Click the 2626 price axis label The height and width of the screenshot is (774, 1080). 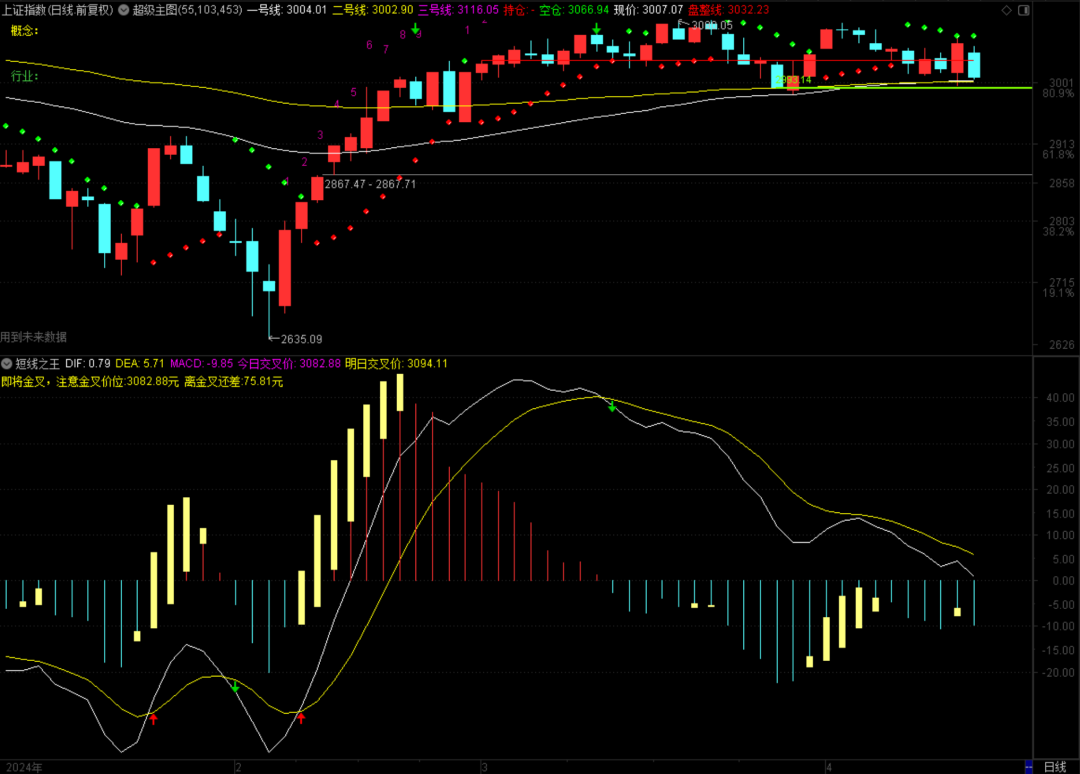click(x=1061, y=344)
